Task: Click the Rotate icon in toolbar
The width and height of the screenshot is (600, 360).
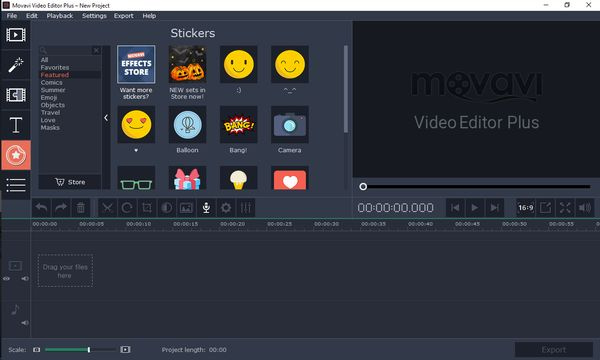Action: (x=127, y=208)
